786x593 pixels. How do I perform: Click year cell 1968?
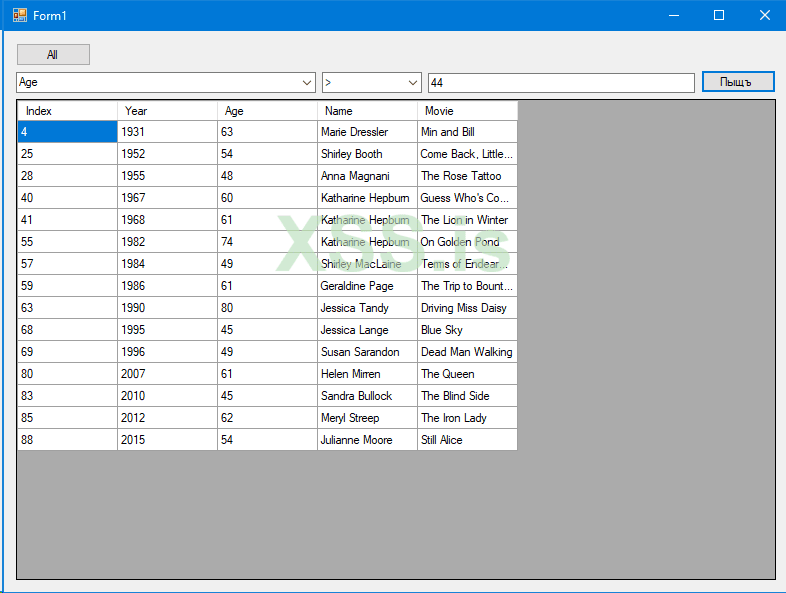tap(167, 220)
